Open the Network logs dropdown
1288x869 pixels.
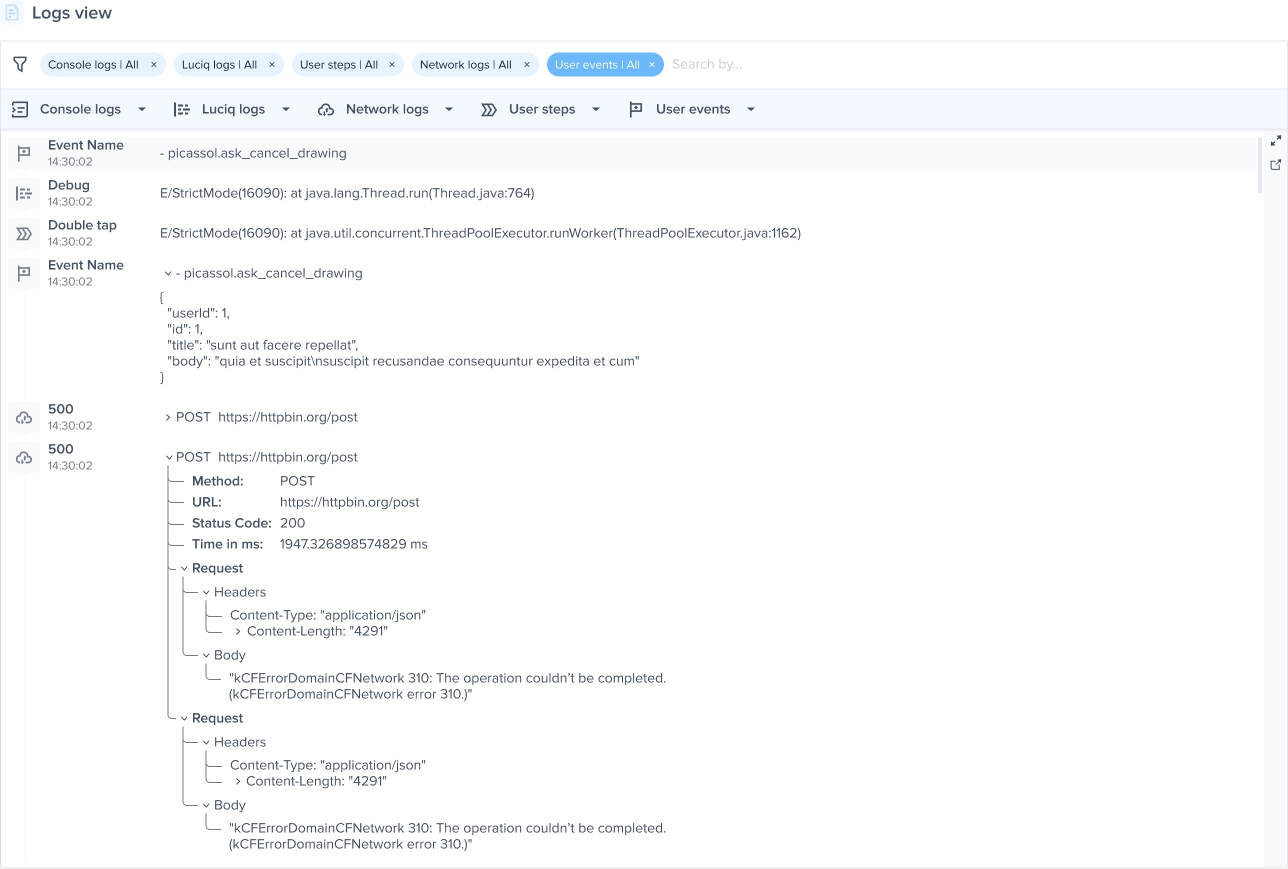(449, 109)
